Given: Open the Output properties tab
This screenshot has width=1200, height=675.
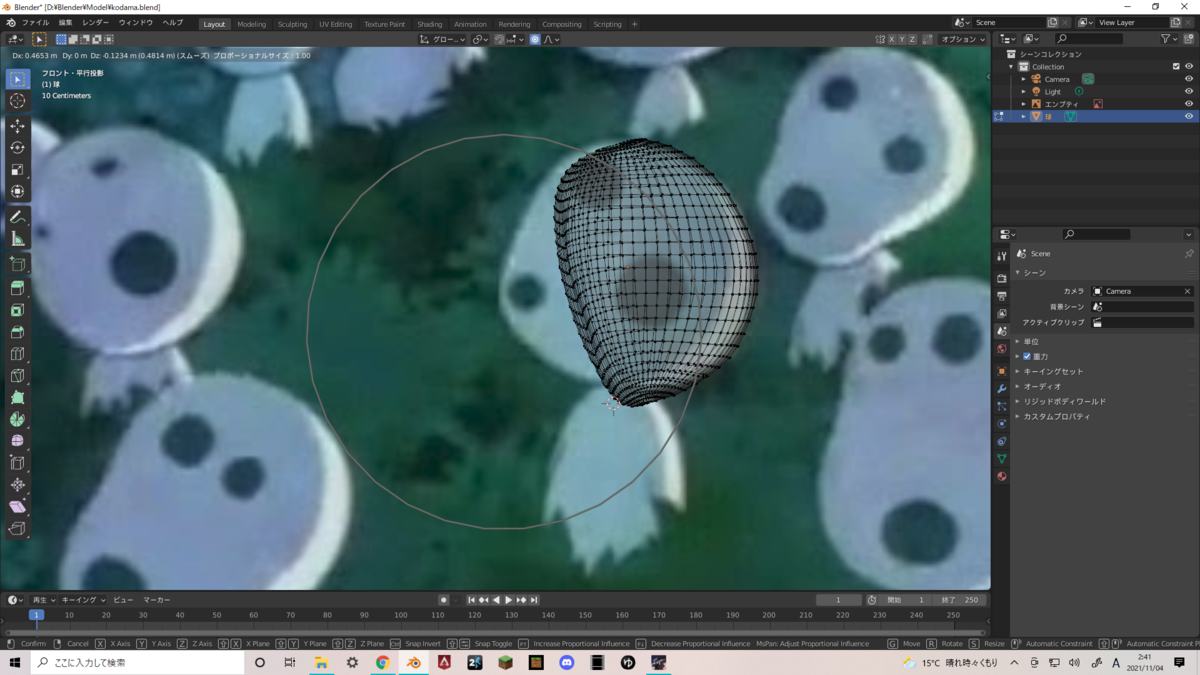Looking at the screenshot, I should (1002, 296).
